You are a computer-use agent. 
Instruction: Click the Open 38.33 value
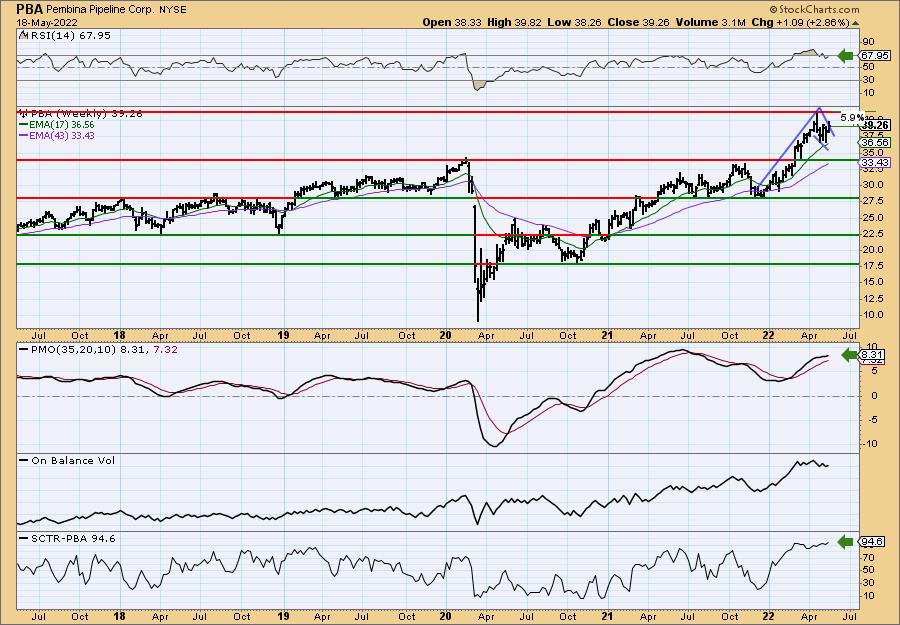pos(452,22)
